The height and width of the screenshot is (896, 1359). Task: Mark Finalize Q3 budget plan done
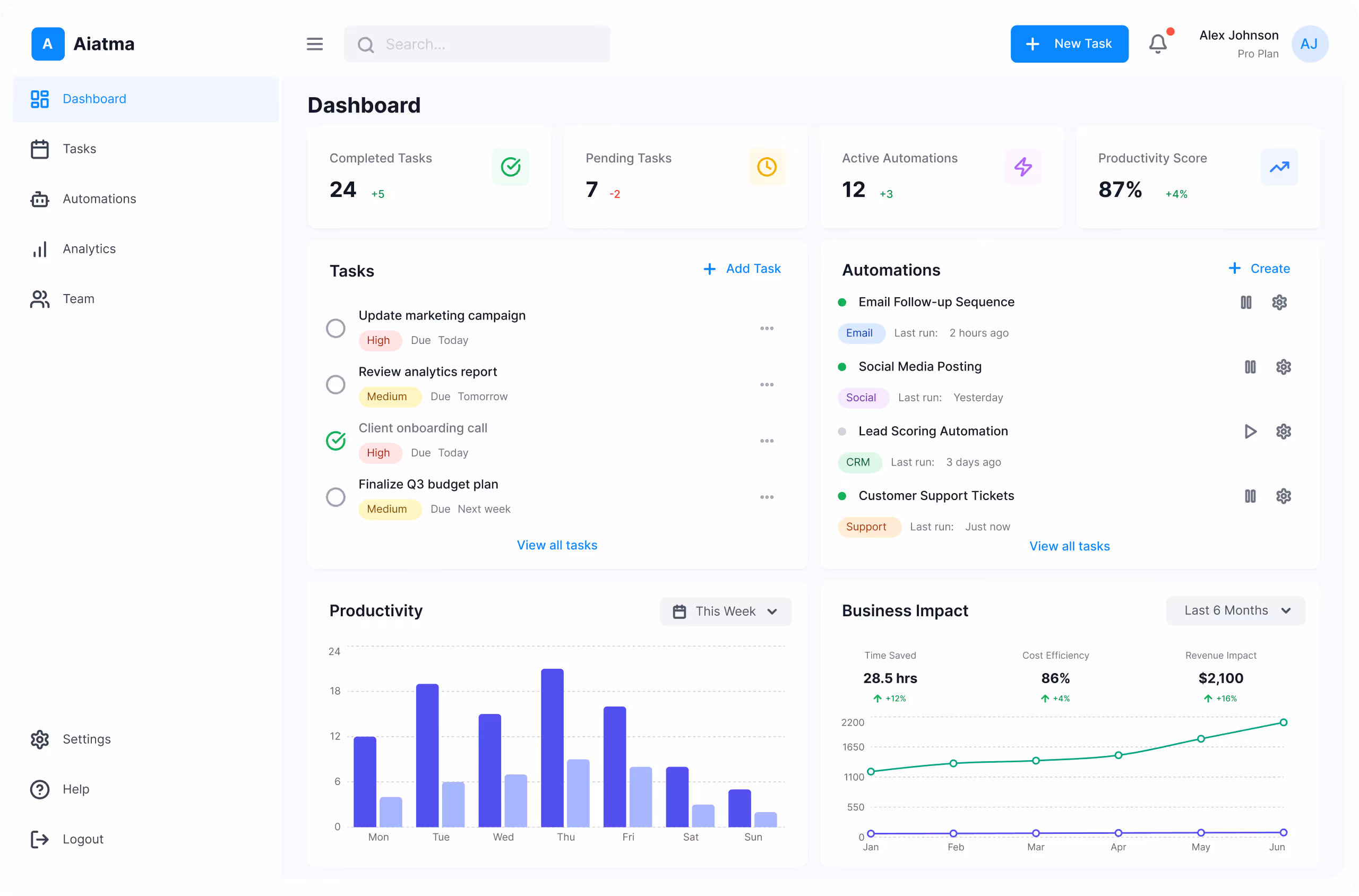coord(336,497)
